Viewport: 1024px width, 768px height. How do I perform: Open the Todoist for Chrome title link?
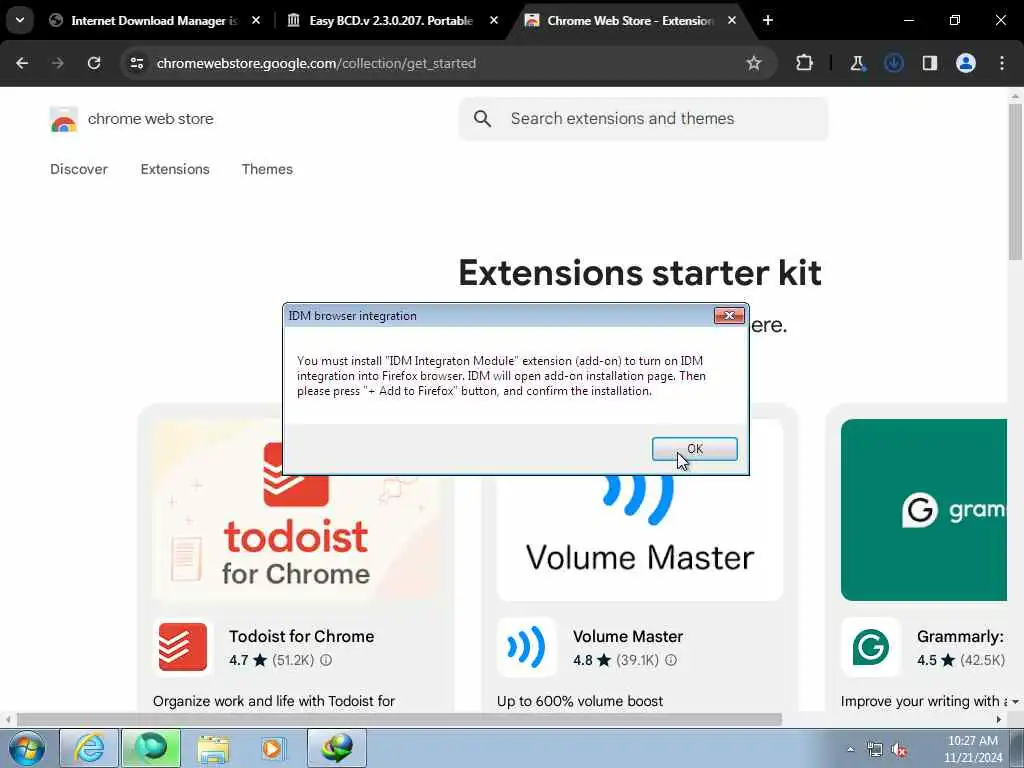coord(302,637)
